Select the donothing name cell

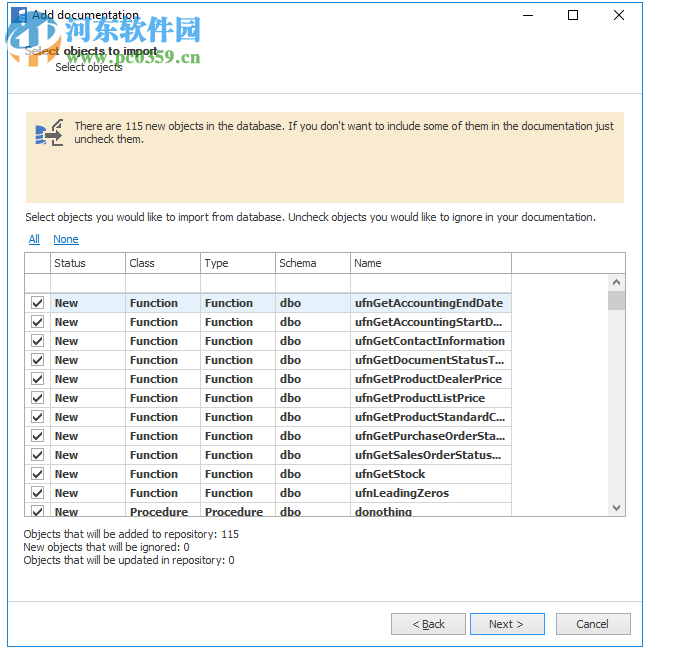tap(431, 510)
